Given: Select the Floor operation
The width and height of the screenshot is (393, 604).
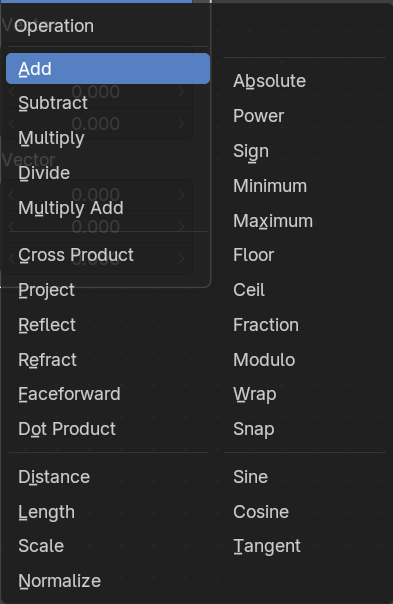Looking at the screenshot, I should 304,255.
